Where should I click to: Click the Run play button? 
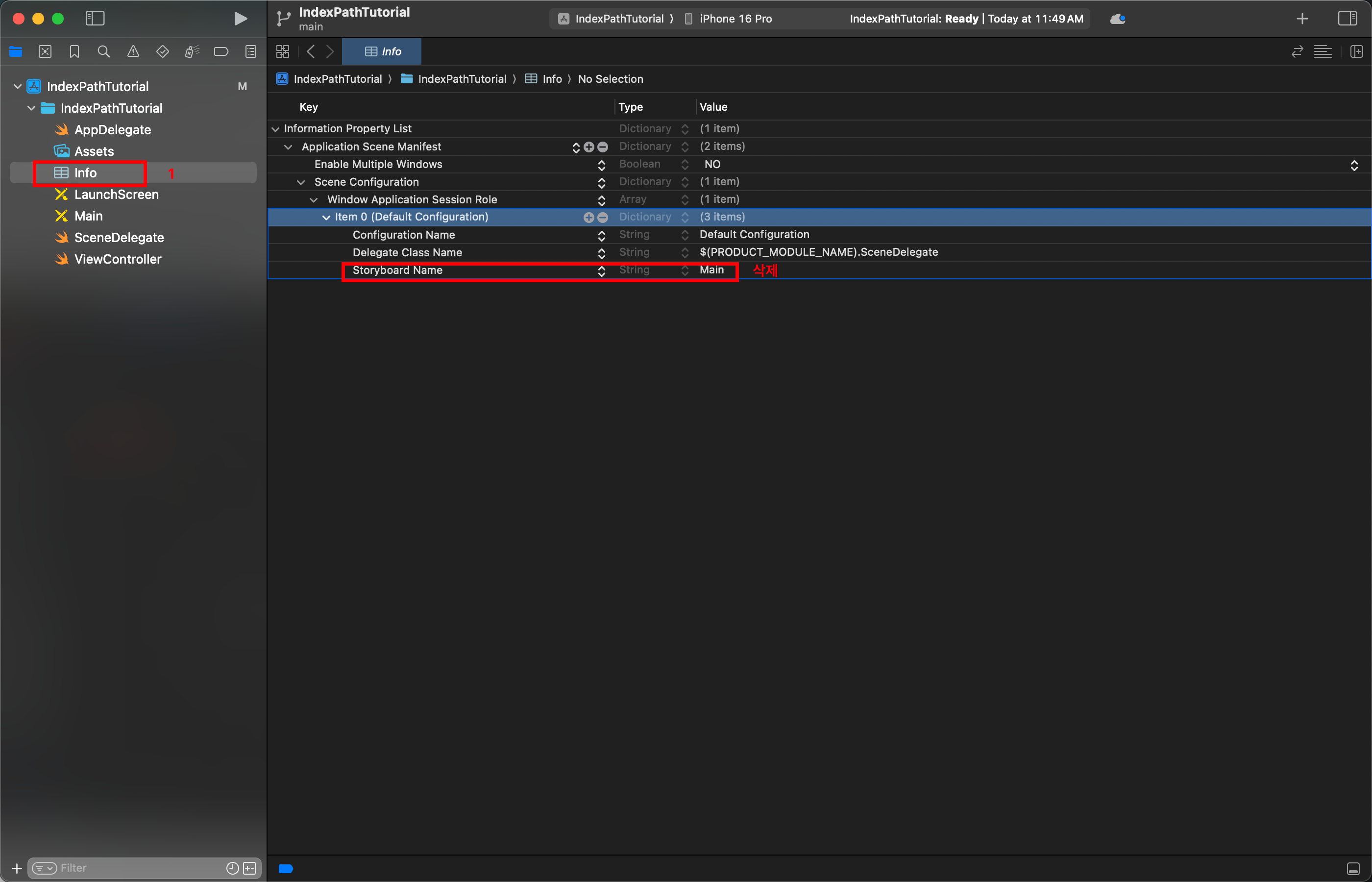(x=241, y=19)
